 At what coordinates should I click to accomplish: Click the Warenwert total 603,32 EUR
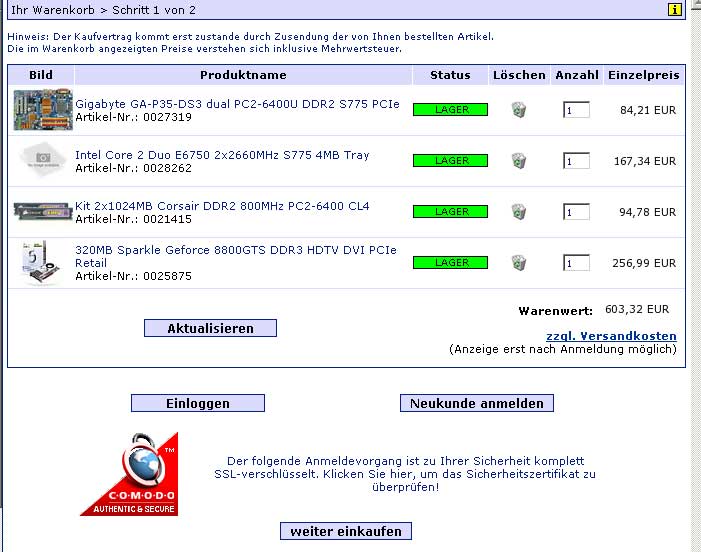(x=637, y=309)
